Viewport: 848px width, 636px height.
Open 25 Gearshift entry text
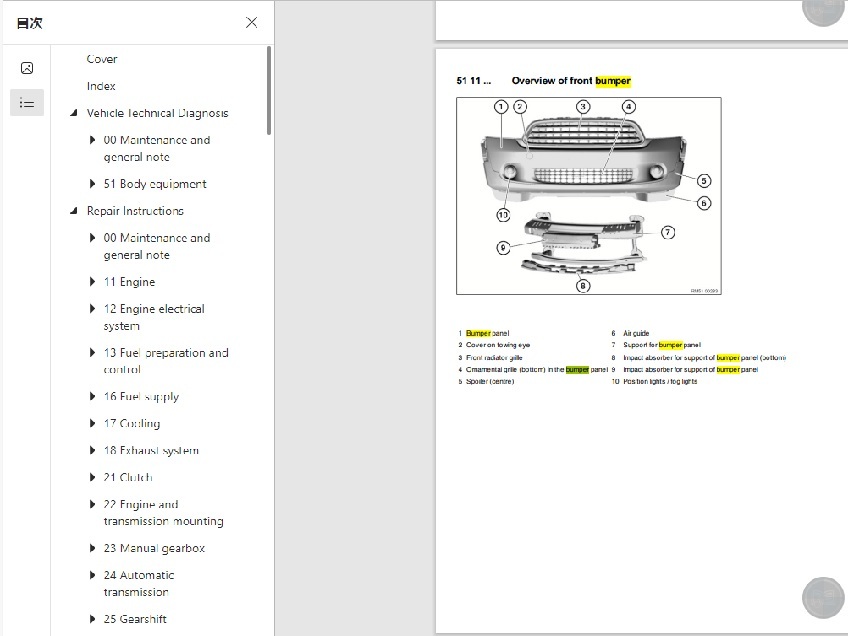coord(135,619)
